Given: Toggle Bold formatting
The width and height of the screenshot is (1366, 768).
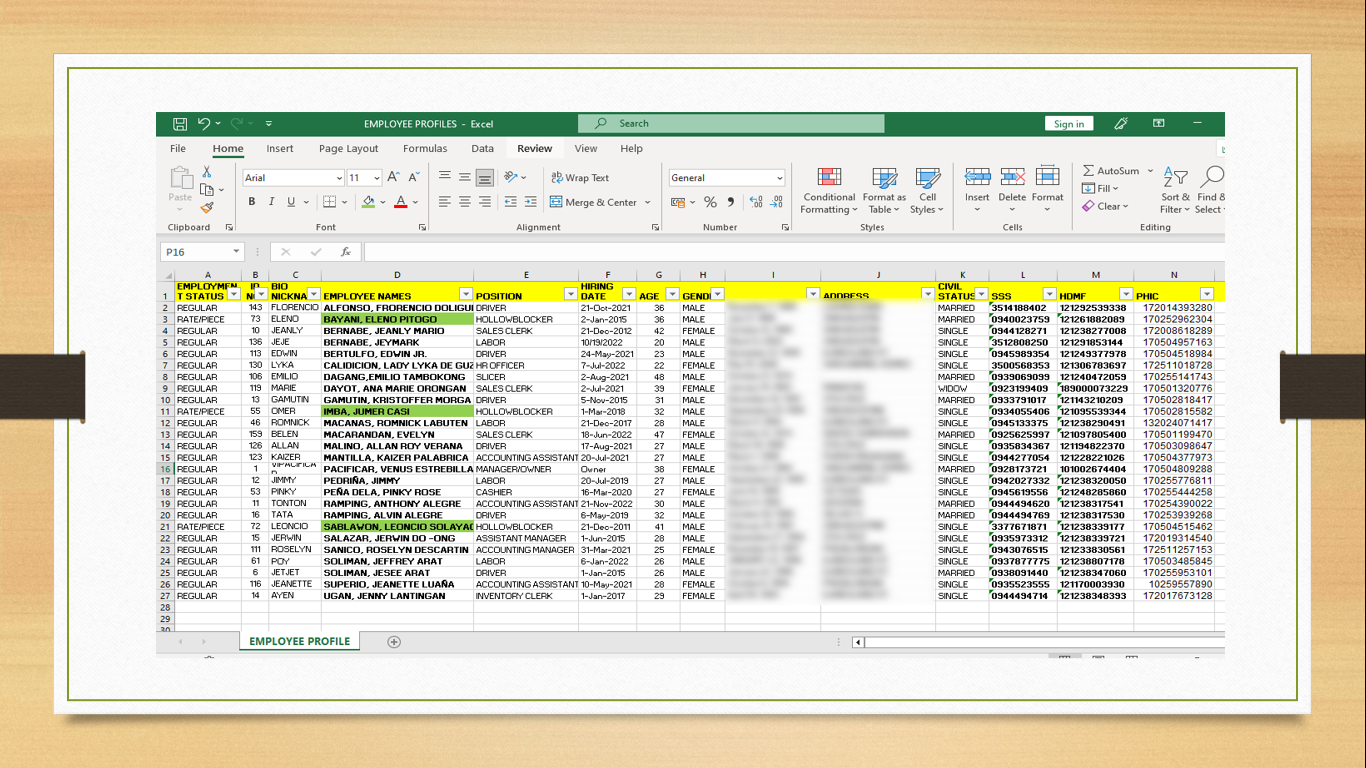Looking at the screenshot, I should pos(252,202).
